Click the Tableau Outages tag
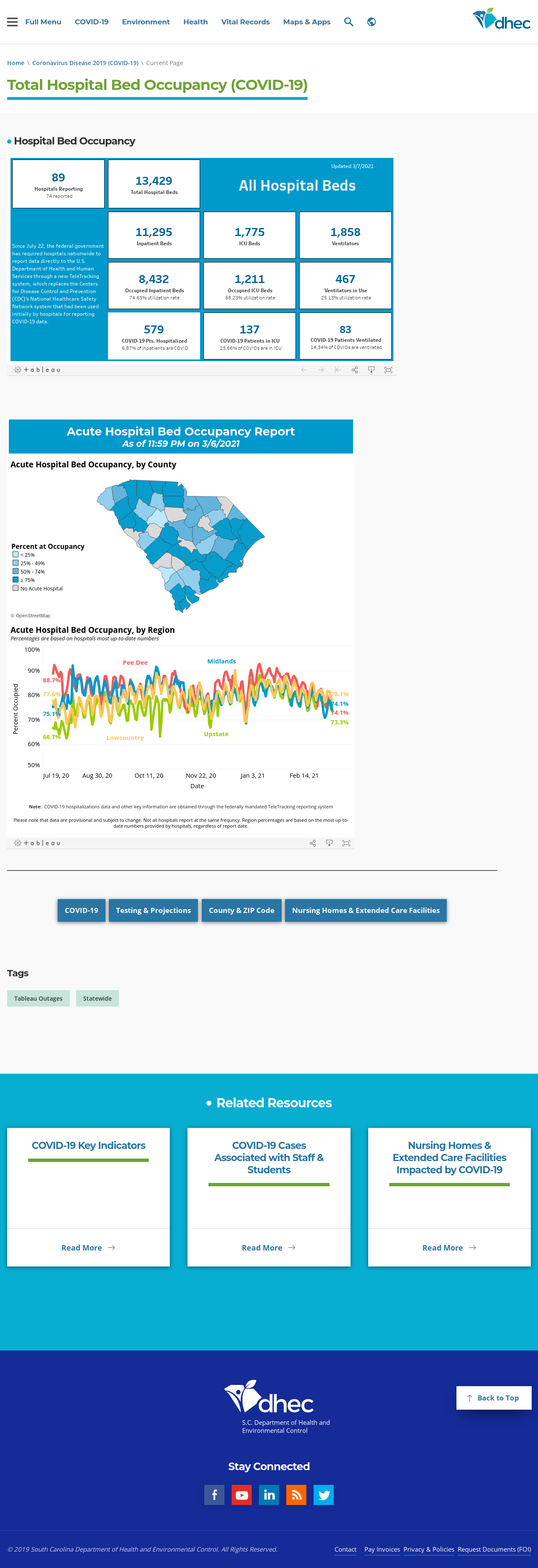Screen dimensions: 538x1568 pos(38,998)
